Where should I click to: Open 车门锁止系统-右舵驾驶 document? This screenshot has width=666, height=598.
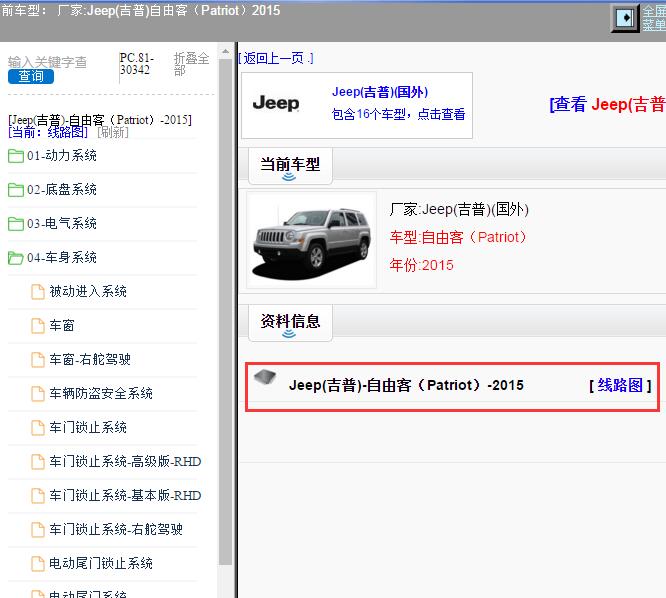(x=116, y=530)
